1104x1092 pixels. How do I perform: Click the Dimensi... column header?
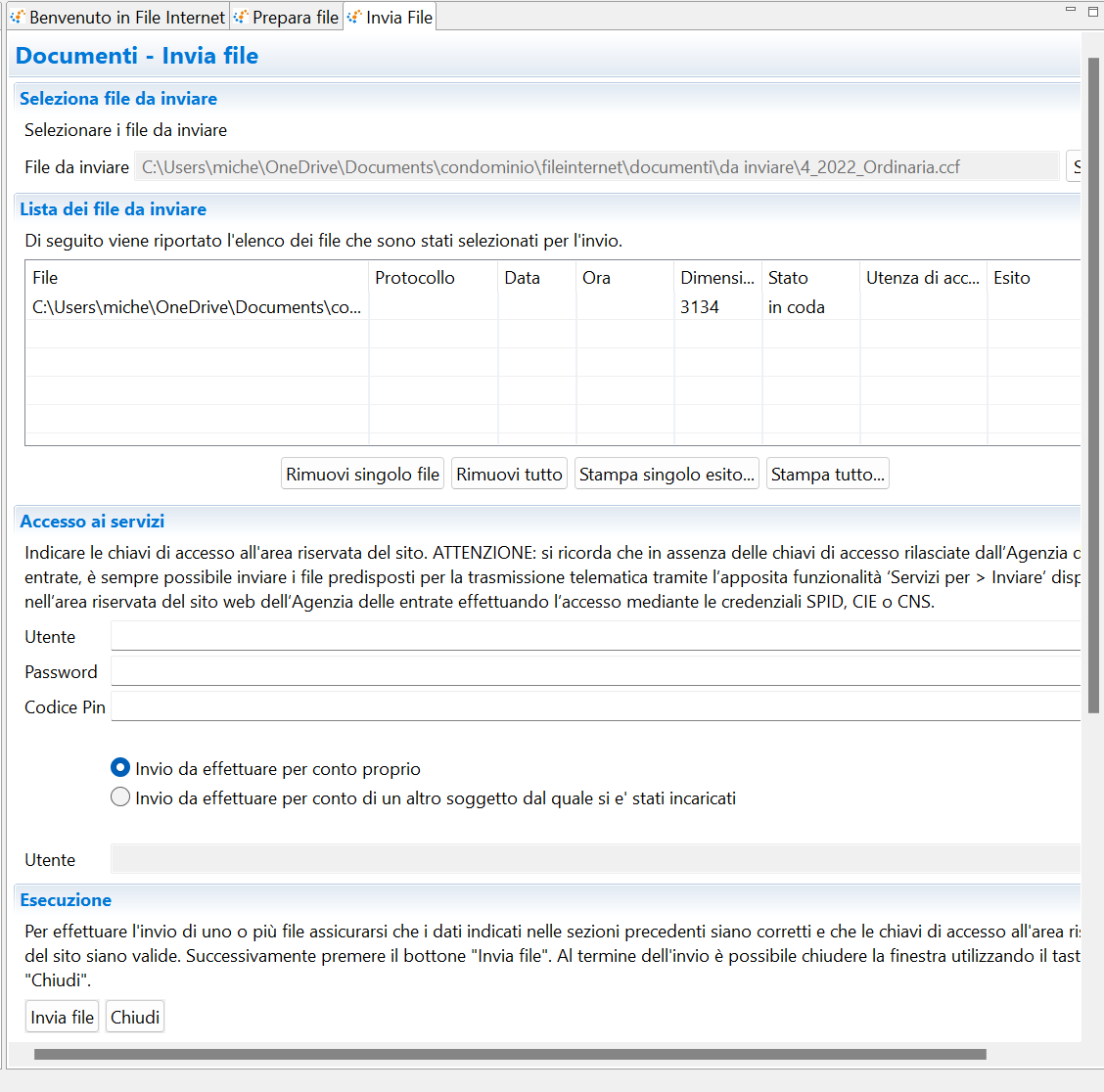[718, 277]
